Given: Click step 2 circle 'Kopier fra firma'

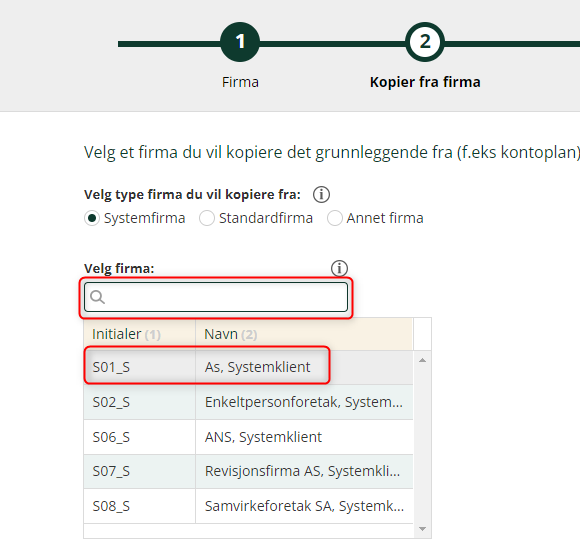Looking at the screenshot, I should click(425, 42).
